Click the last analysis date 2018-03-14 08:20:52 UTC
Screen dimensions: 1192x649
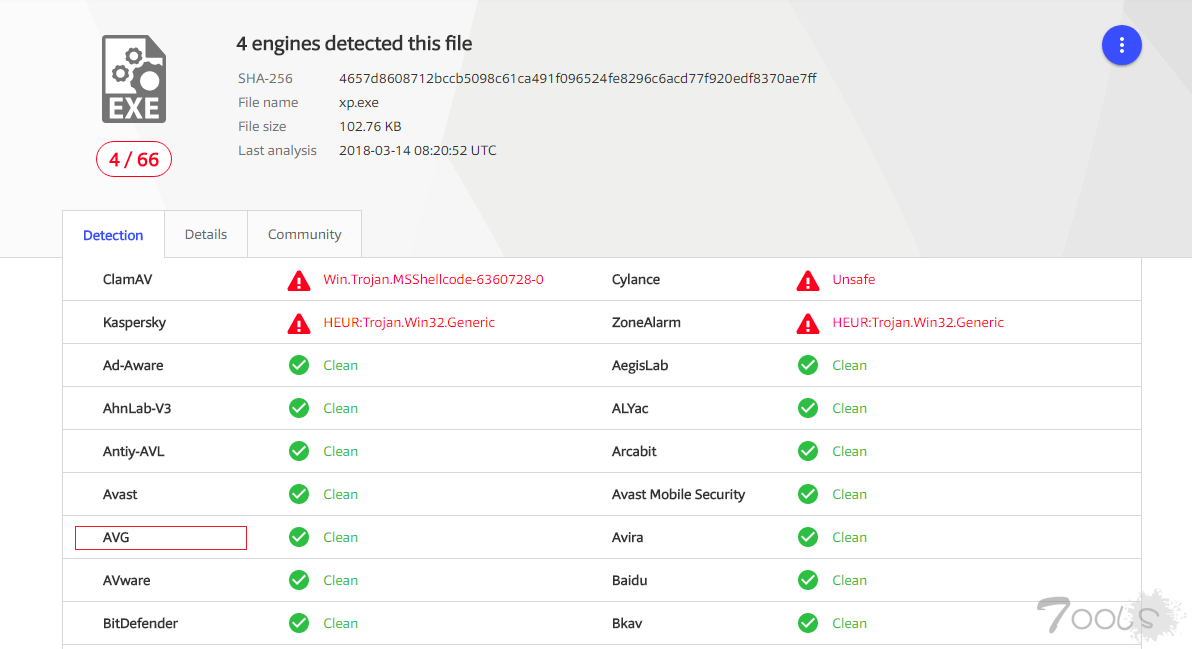(x=417, y=150)
